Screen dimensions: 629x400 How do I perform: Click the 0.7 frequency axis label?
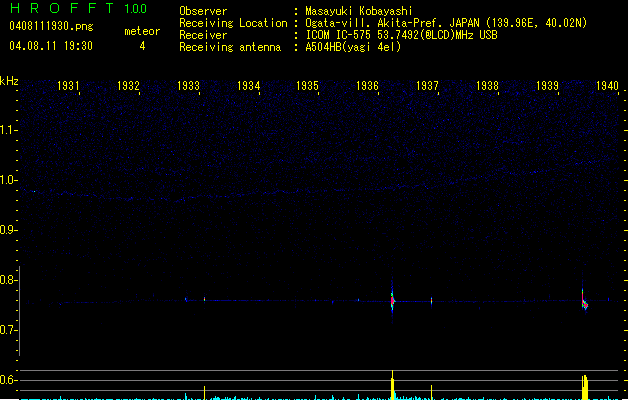pos(8,330)
